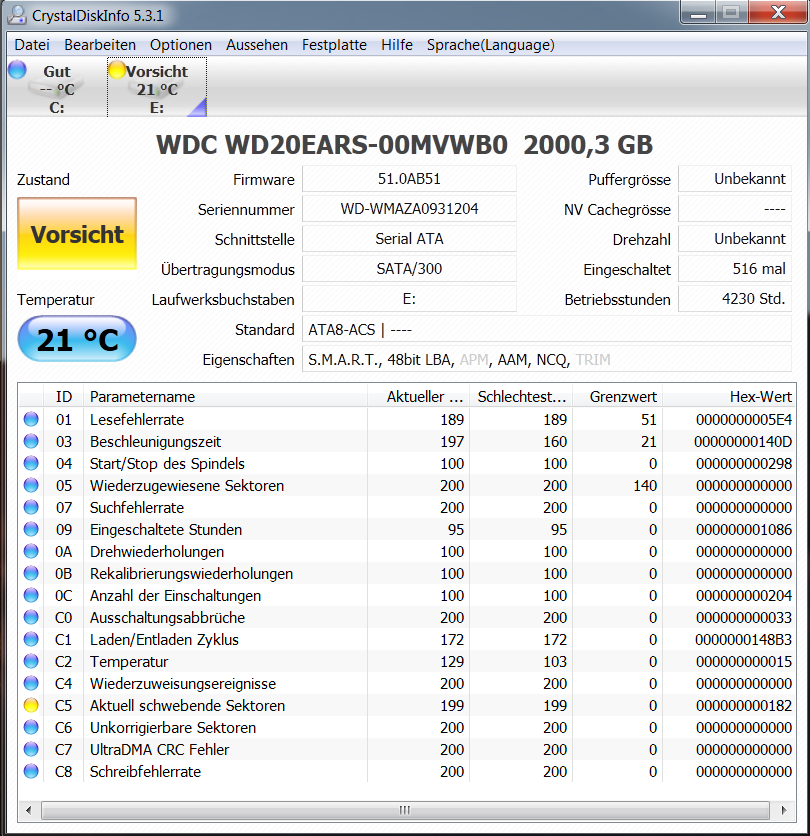Select the Lesefehlerrate parameter name
This screenshot has height=836, width=810.
[137, 420]
